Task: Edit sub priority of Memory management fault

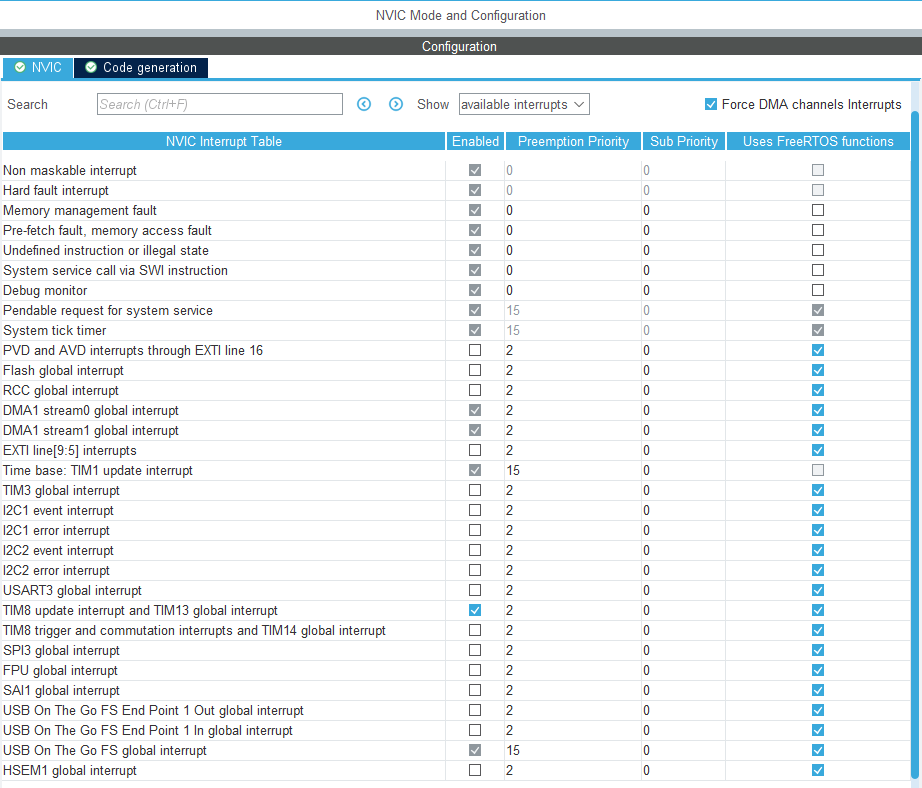Action: tap(683, 211)
